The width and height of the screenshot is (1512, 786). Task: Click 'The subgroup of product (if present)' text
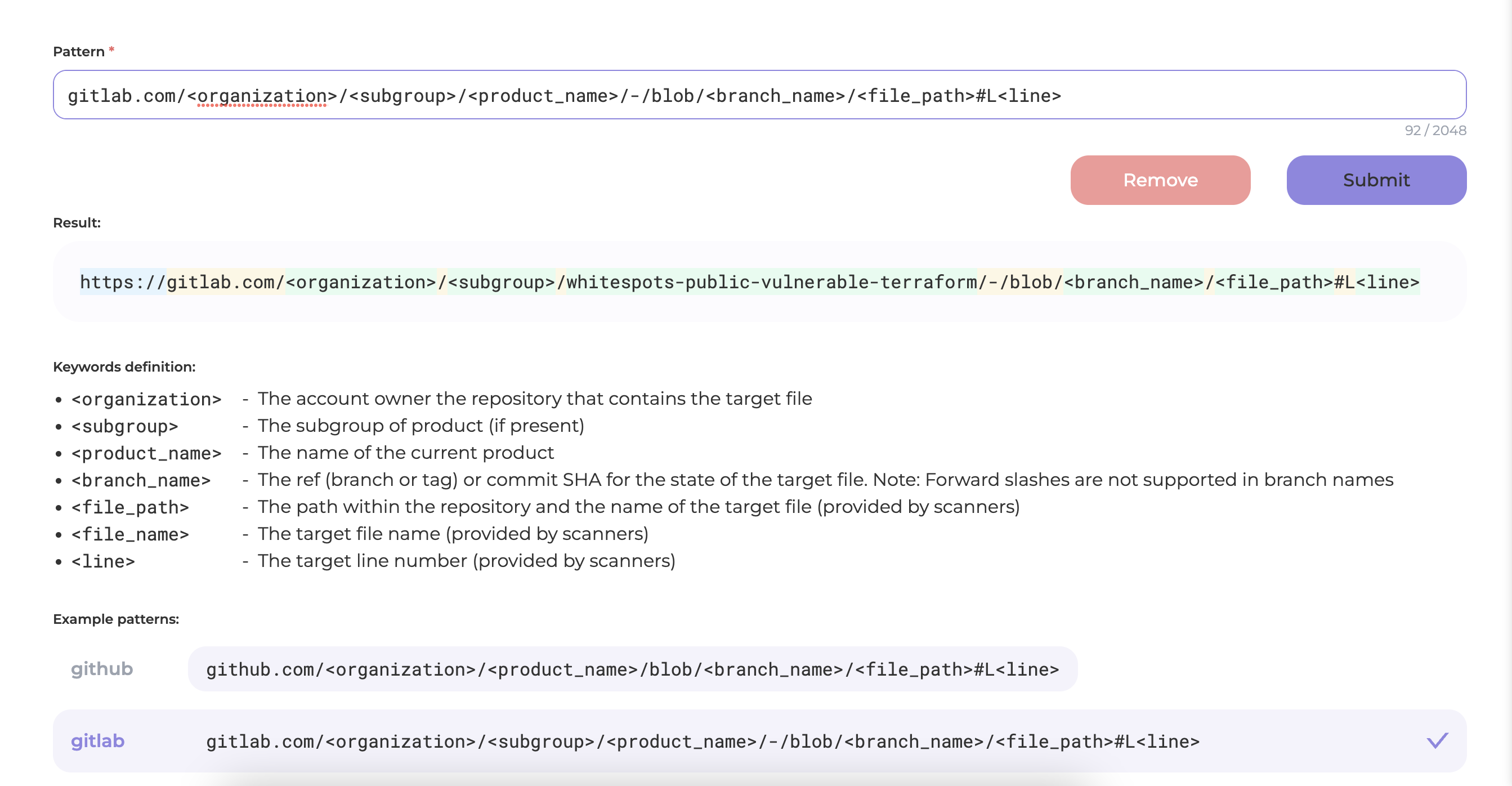pyautogui.click(x=421, y=426)
